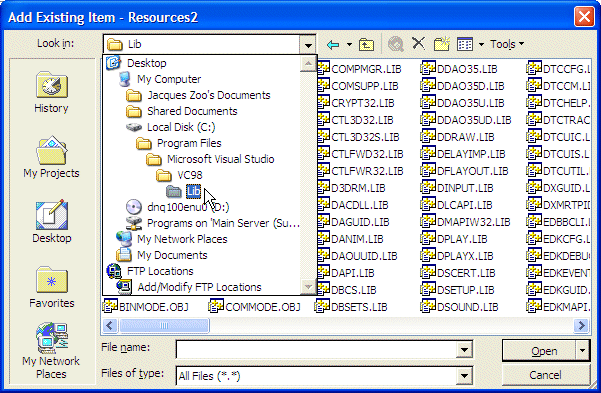This screenshot has height=393, width=601.
Task: Go up one folder level
Action: (x=366, y=44)
